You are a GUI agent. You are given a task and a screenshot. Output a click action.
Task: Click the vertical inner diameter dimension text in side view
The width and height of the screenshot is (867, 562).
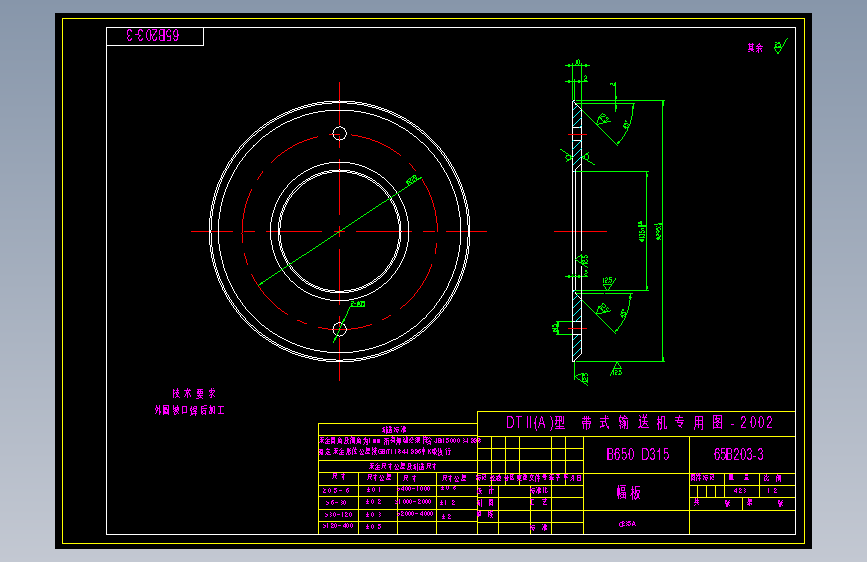coord(641,231)
